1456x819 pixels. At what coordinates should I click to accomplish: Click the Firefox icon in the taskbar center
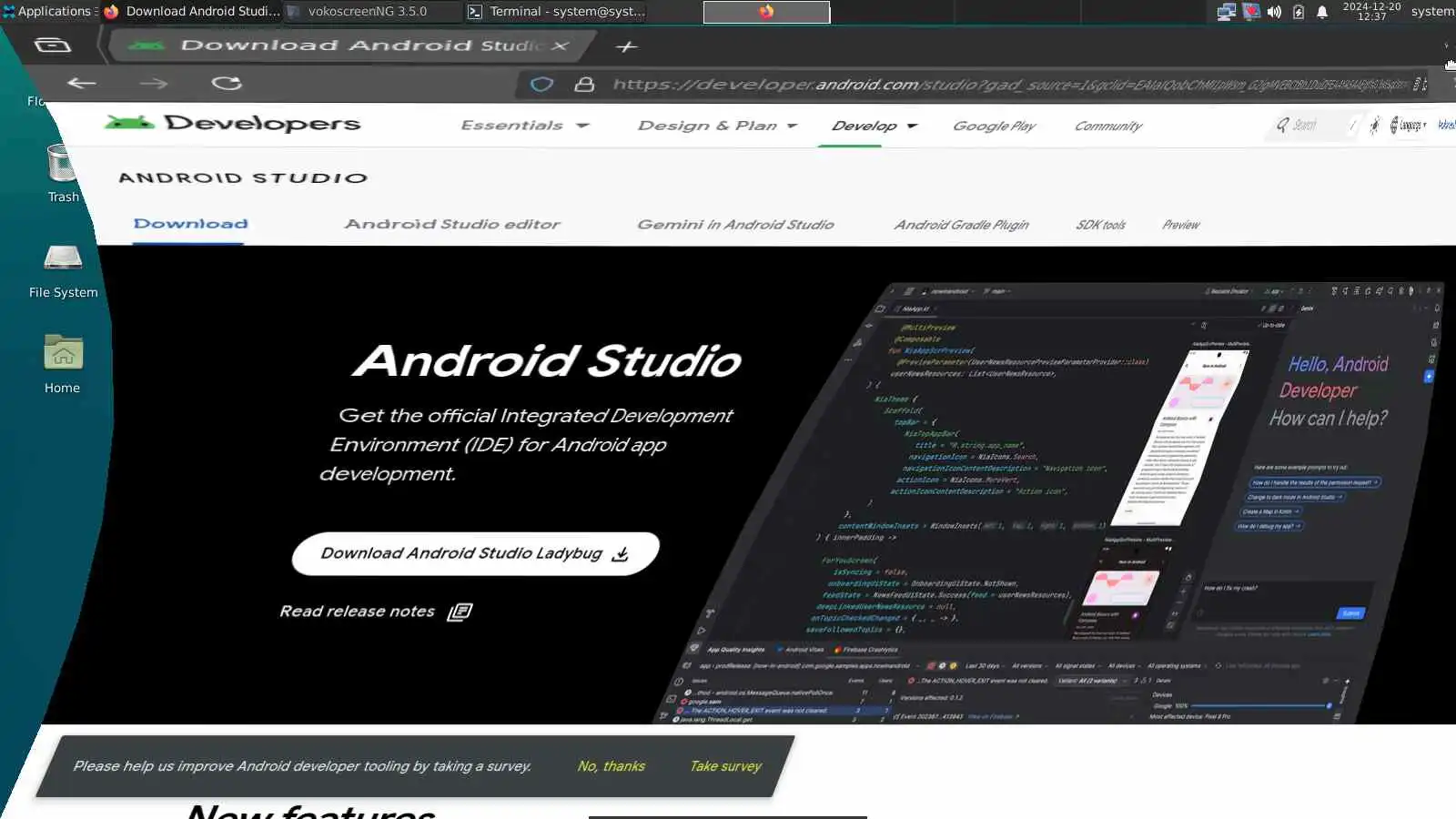[x=766, y=12]
